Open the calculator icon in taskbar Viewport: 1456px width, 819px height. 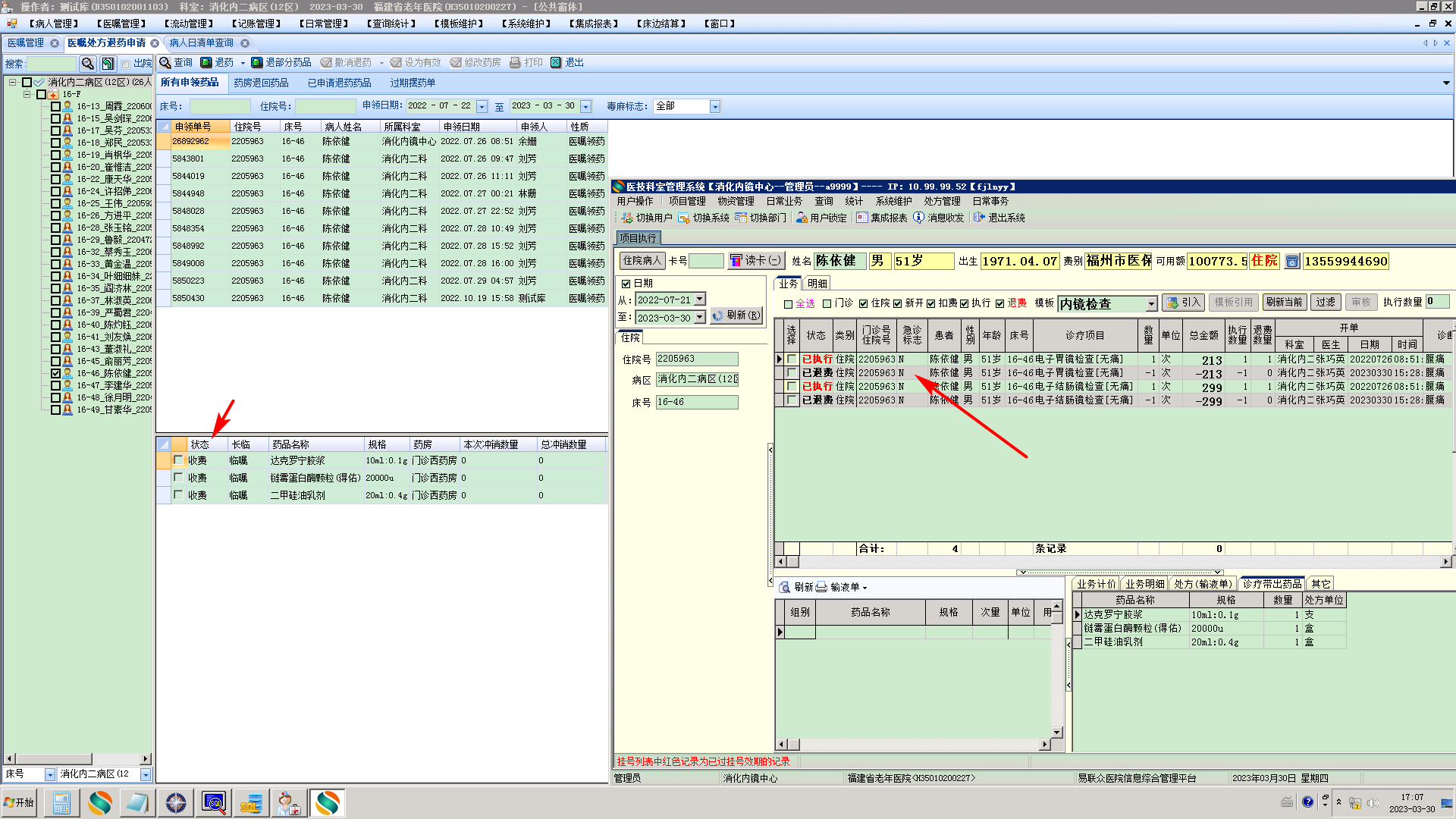pos(61,803)
